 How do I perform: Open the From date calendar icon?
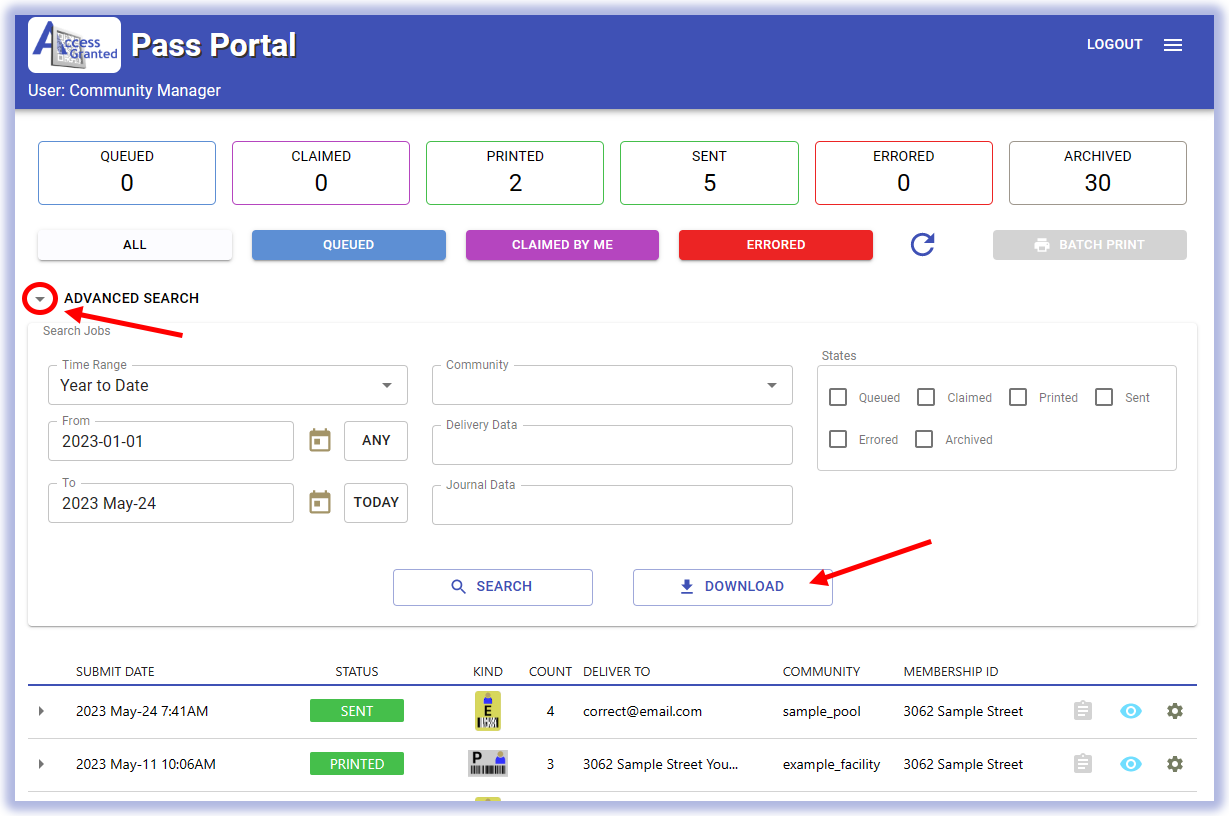coord(320,440)
